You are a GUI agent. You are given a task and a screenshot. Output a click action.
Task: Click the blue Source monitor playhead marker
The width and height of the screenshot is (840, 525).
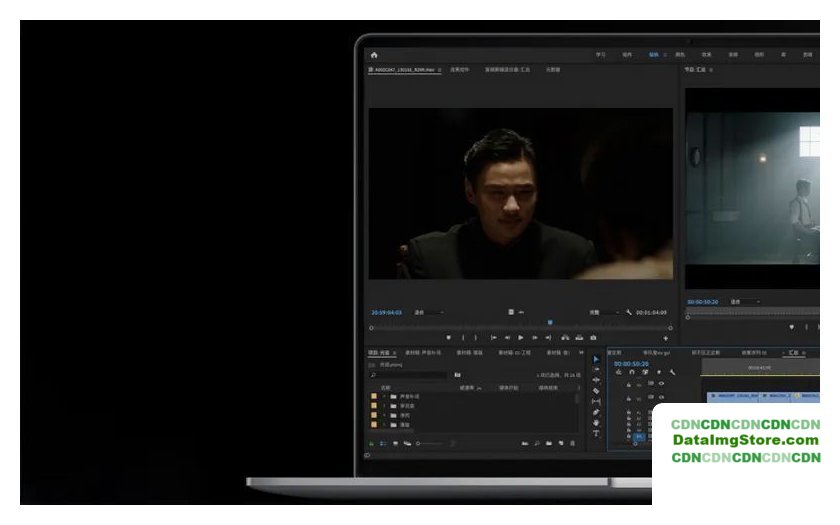(550, 322)
